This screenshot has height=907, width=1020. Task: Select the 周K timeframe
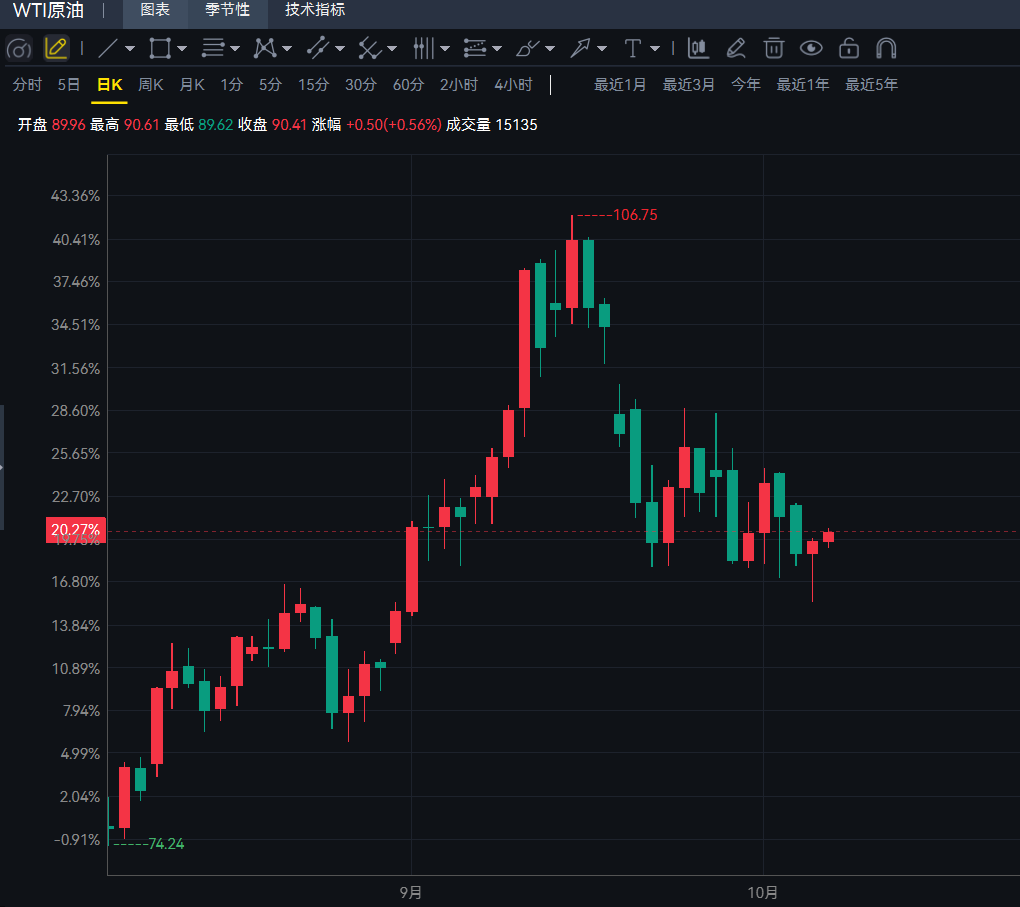pyautogui.click(x=151, y=85)
